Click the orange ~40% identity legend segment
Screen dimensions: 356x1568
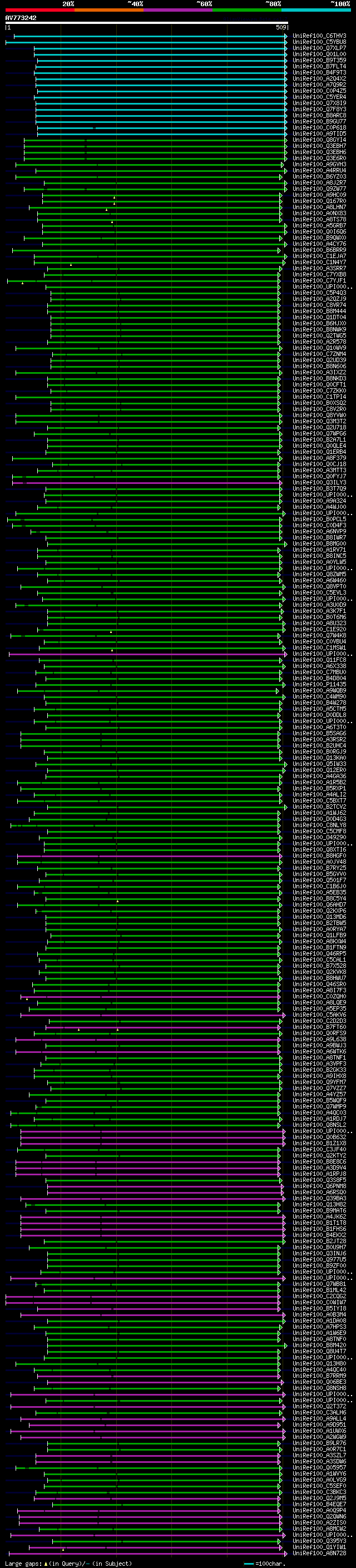tap(109, 10)
